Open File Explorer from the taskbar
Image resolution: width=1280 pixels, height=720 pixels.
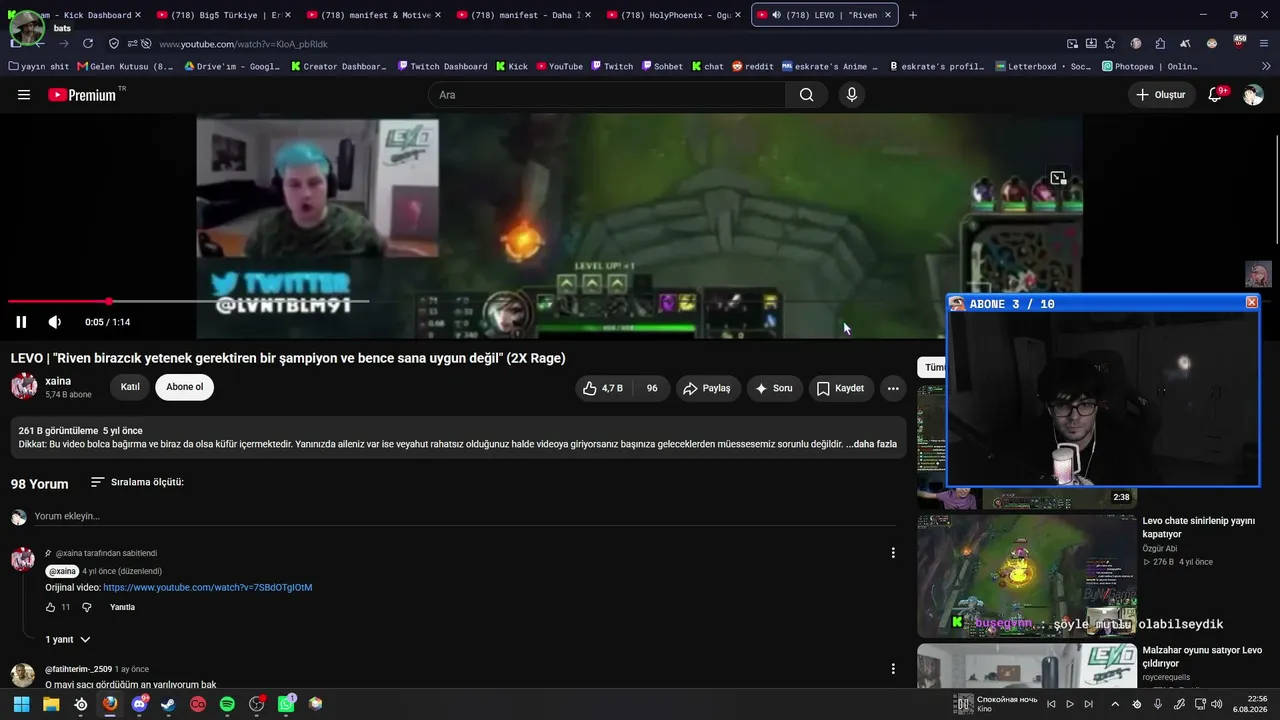(51, 704)
